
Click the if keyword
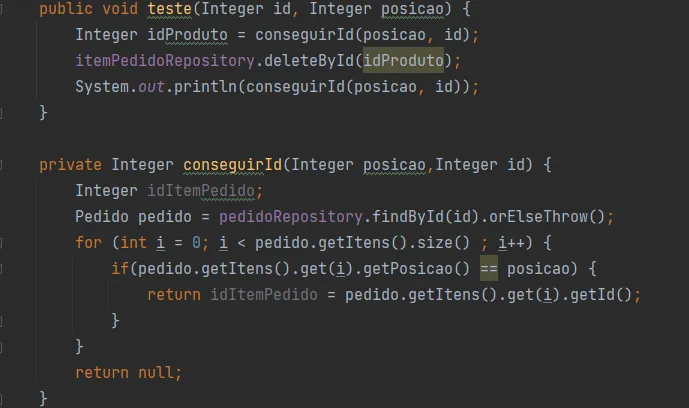pos(120,268)
